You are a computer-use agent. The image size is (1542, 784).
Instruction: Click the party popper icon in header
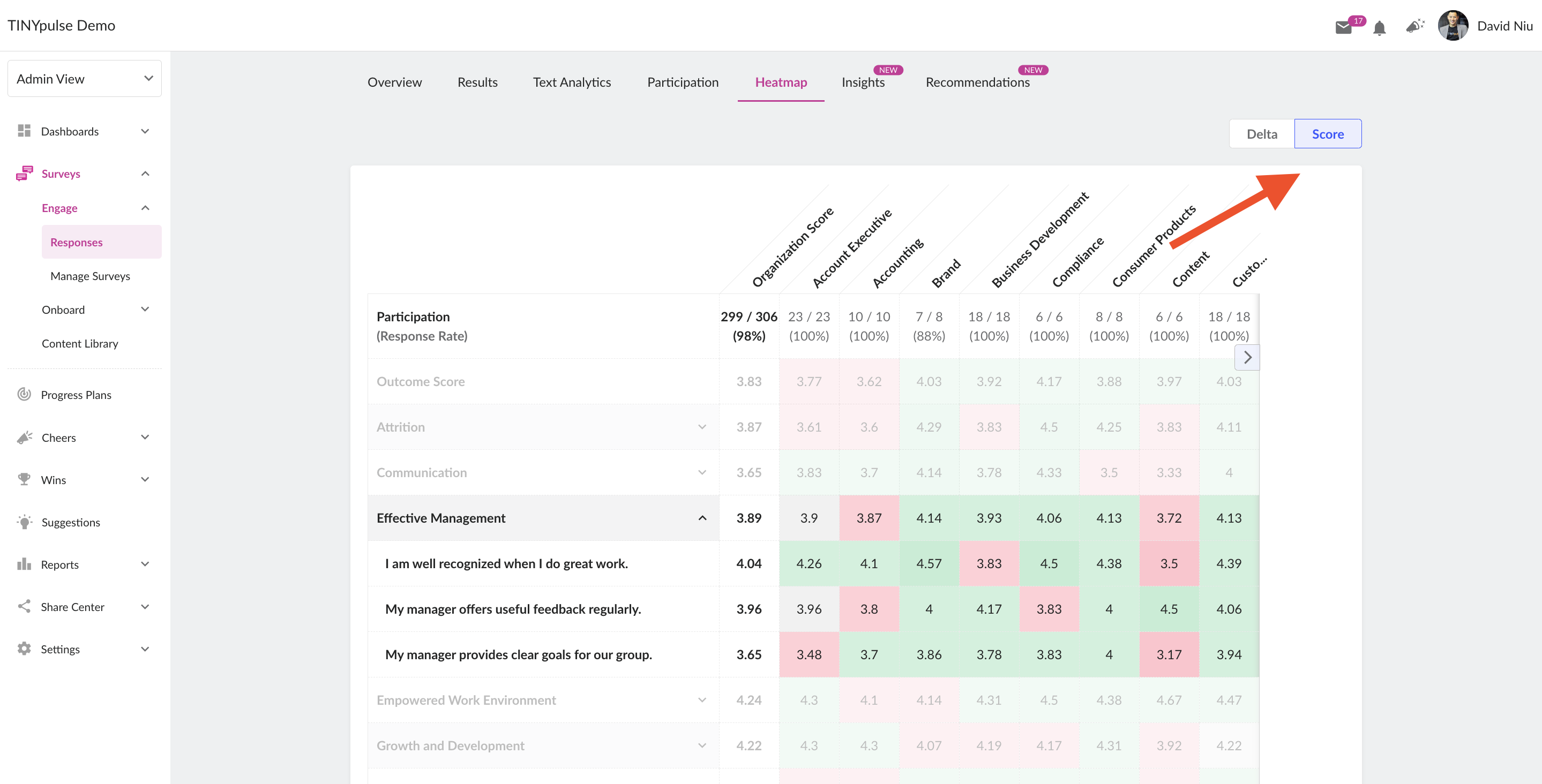click(x=1415, y=26)
